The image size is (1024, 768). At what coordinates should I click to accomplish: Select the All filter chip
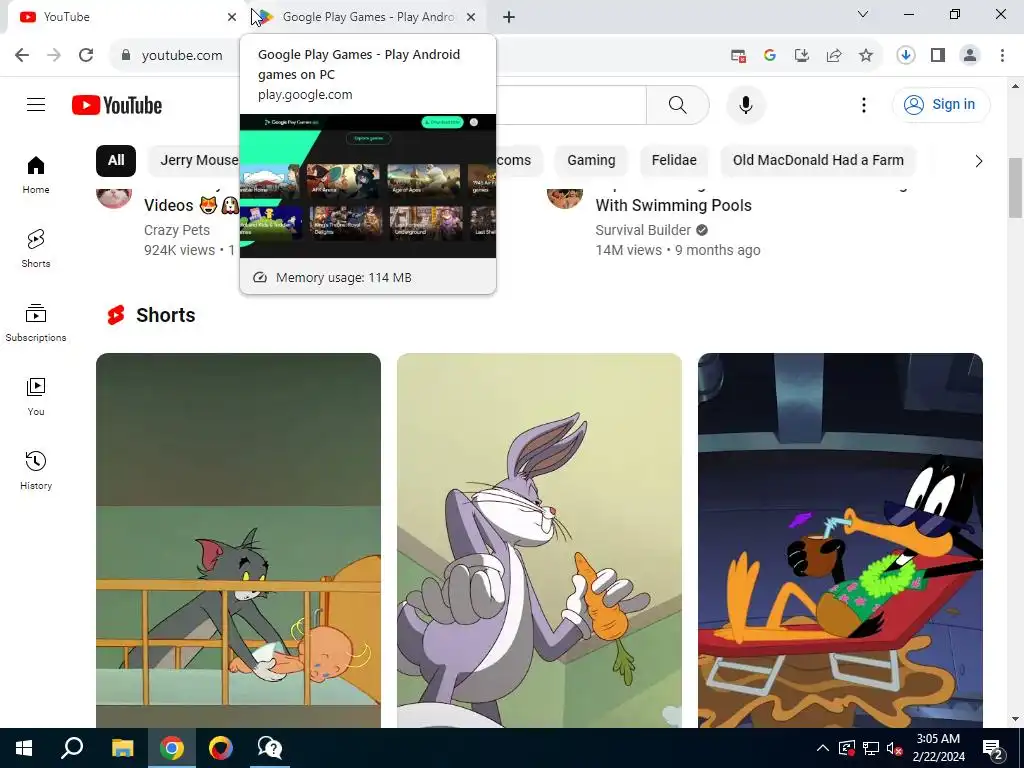click(x=116, y=161)
